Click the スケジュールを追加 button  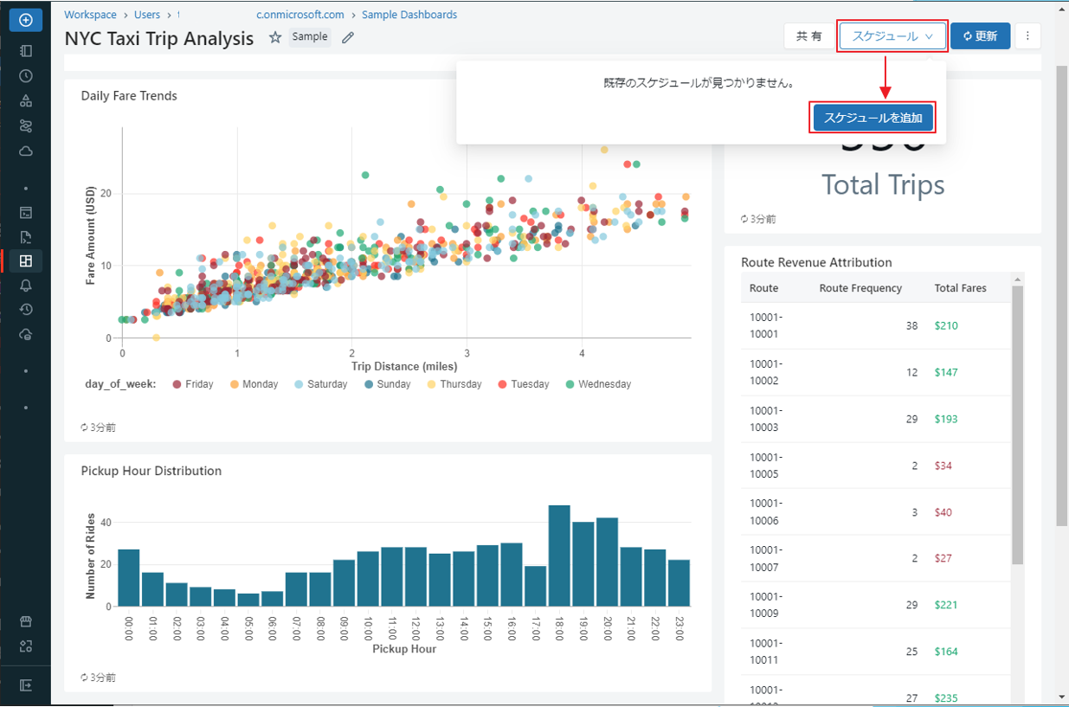coord(872,118)
